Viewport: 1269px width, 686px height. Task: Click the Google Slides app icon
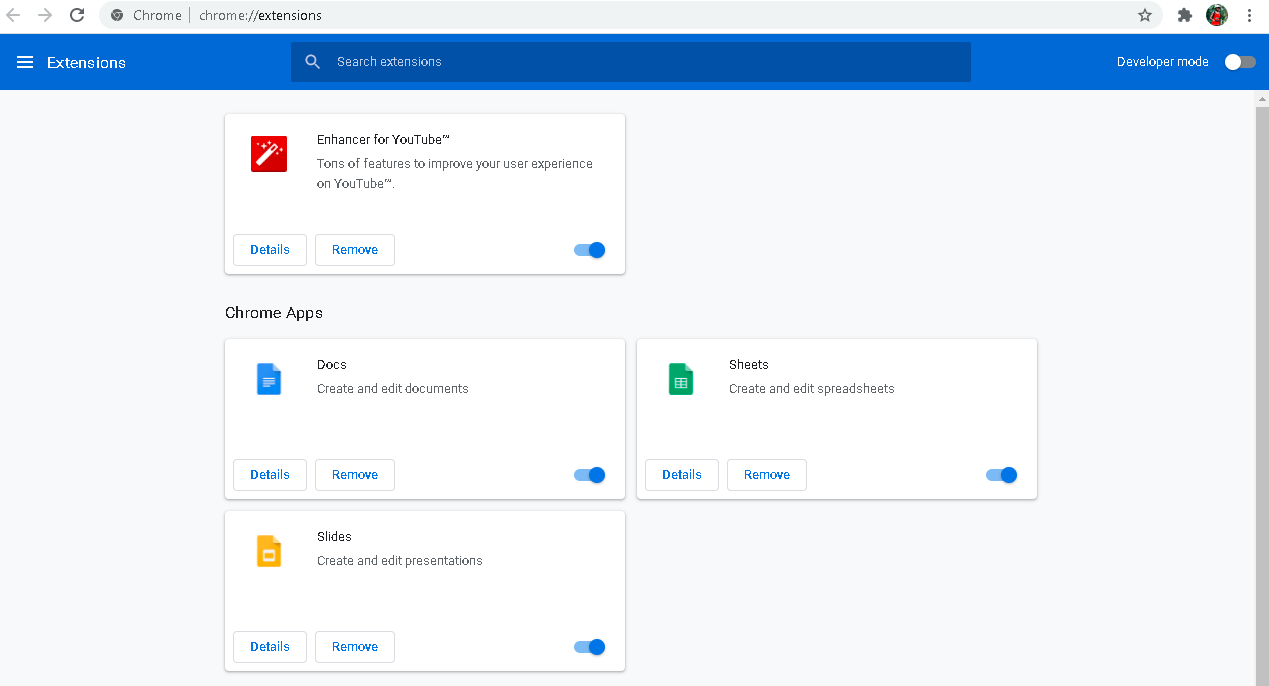click(x=269, y=551)
